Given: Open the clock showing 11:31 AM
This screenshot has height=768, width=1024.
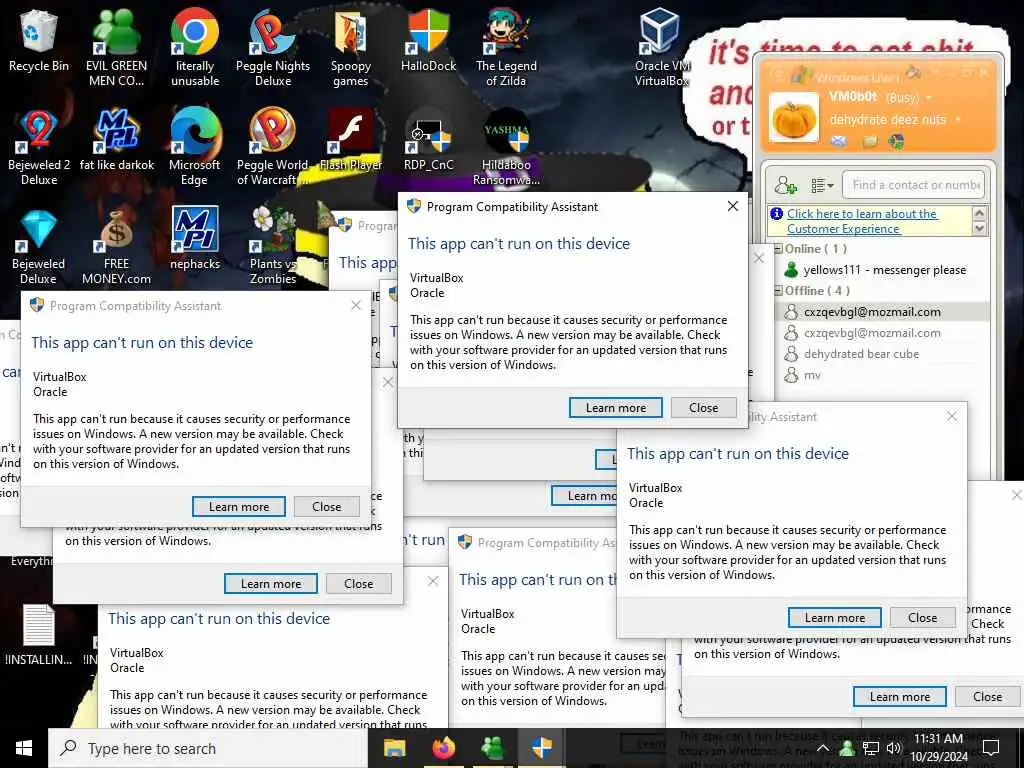Looking at the screenshot, I should pos(938,748).
